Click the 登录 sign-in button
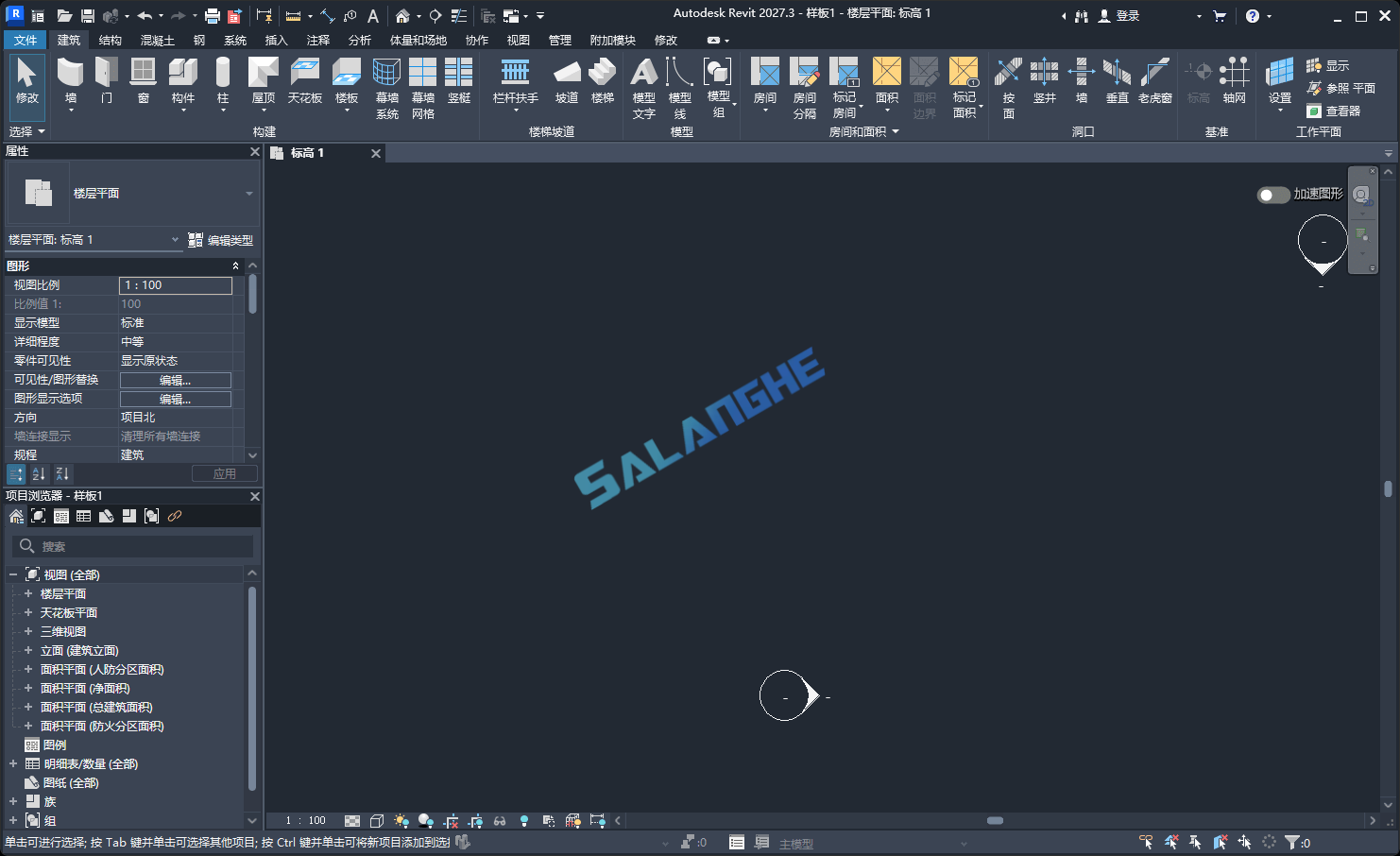The height and width of the screenshot is (856, 1400). [1119, 16]
